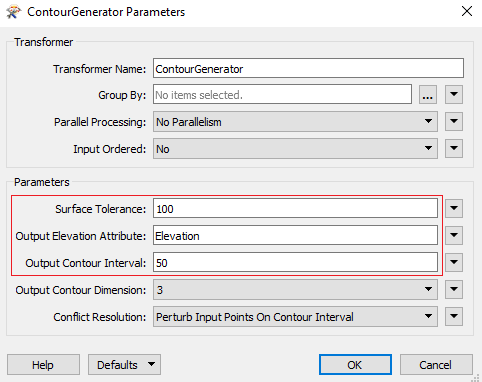The image size is (482, 382).
Task: Open Group By attribute picker ellipsis button
Action: [x=428, y=95]
